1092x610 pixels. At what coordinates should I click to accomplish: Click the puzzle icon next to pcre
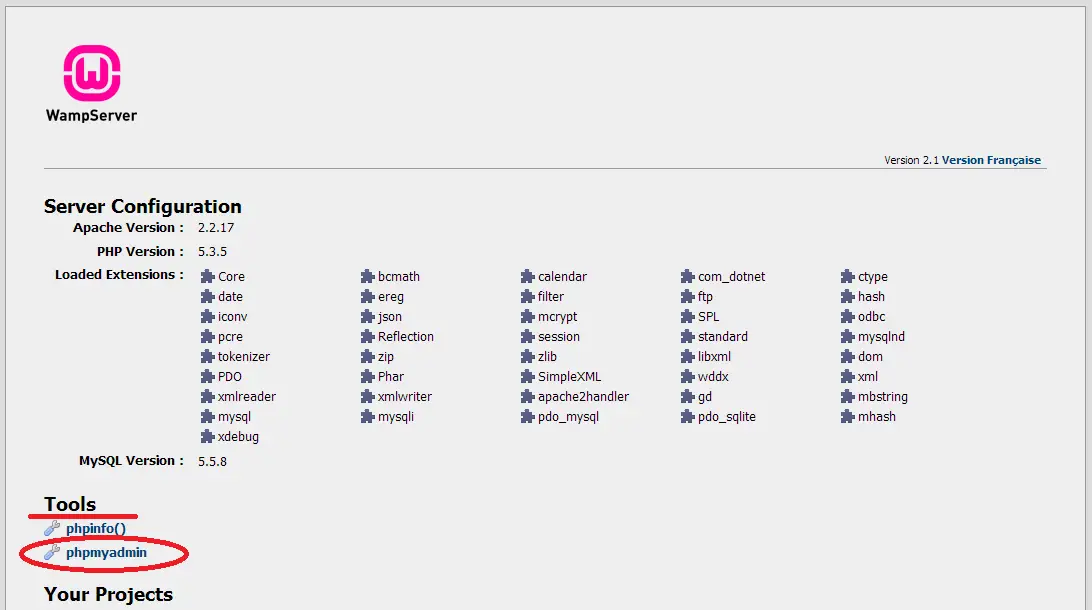click(x=208, y=337)
